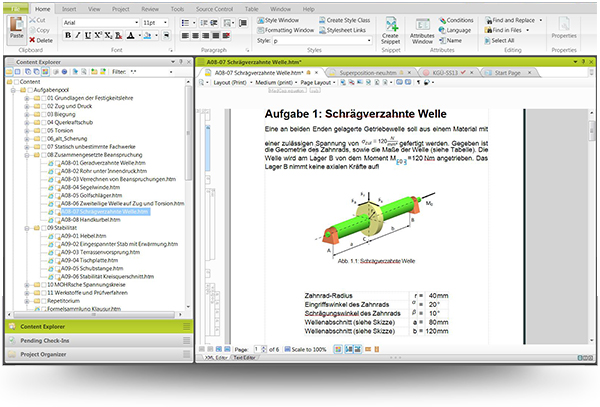Open Stylesheet Links
This screenshot has width=600, height=407.
(342, 30)
